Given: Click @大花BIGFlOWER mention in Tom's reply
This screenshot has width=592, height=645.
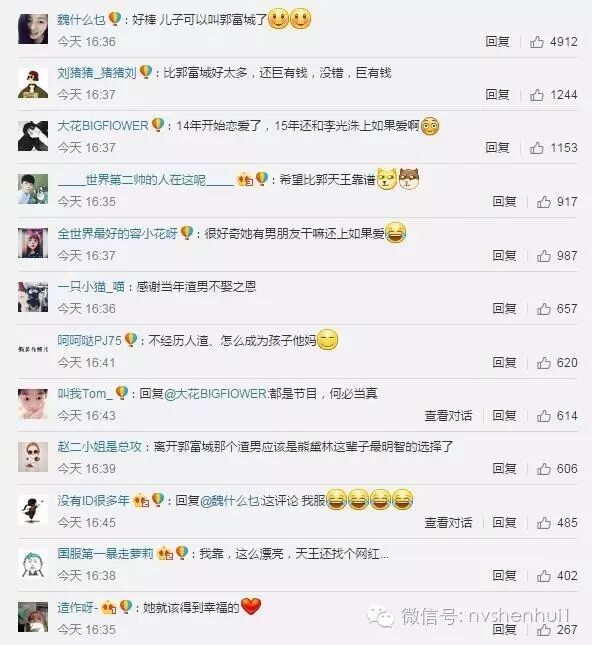Looking at the screenshot, I should 216,394.
